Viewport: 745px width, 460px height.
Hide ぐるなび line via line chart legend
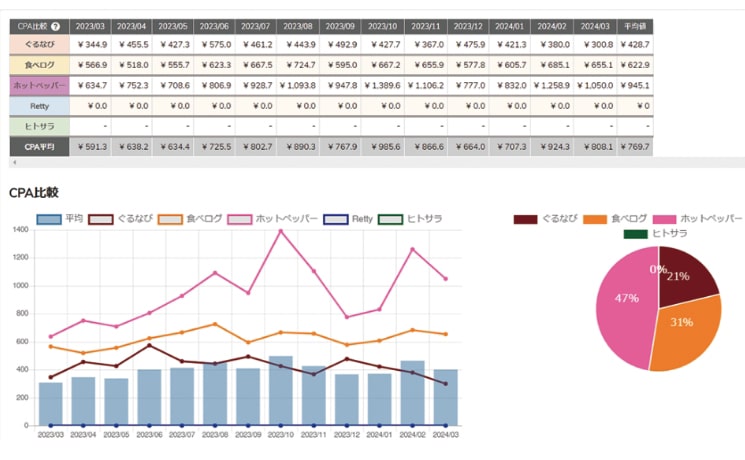point(101,217)
